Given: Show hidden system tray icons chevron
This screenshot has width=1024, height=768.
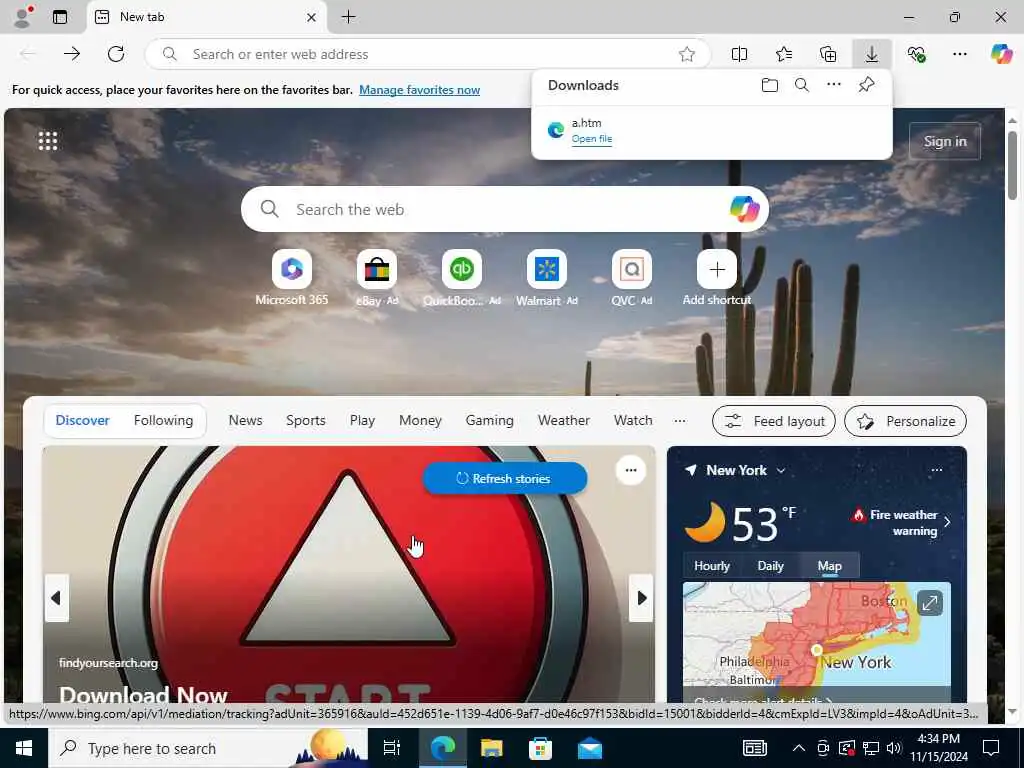Looking at the screenshot, I should click(799, 748).
